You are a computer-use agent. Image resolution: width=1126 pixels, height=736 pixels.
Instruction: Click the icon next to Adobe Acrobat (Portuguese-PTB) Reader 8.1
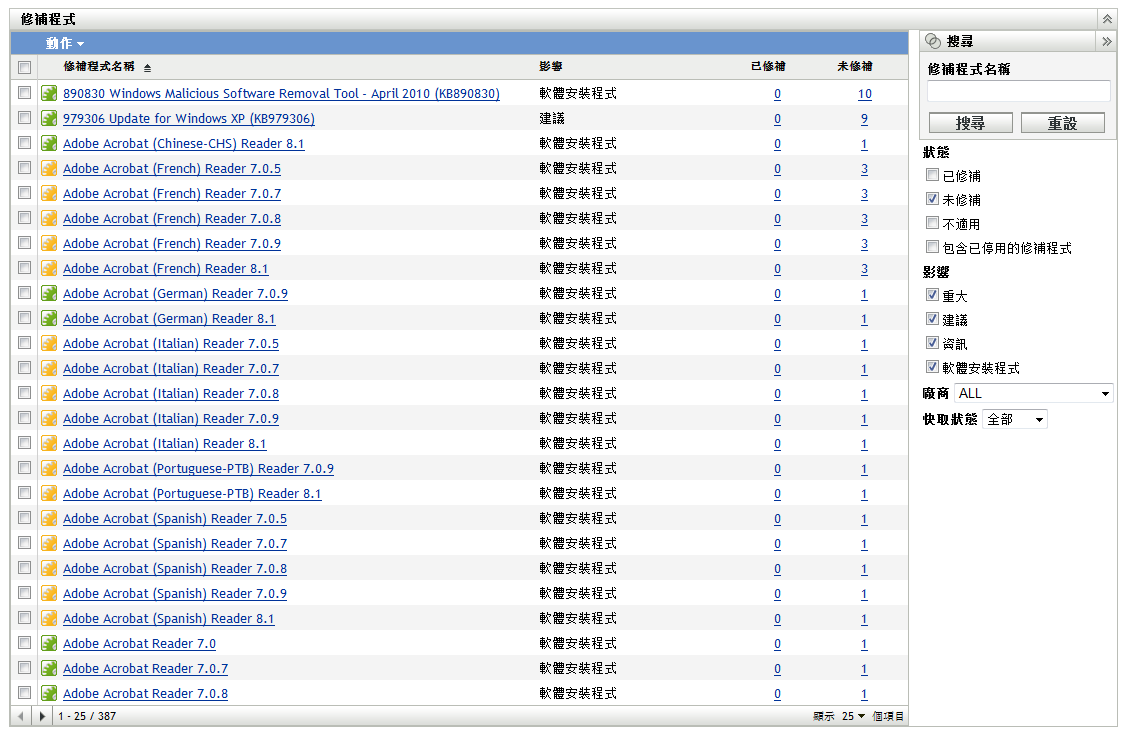coord(49,493)
